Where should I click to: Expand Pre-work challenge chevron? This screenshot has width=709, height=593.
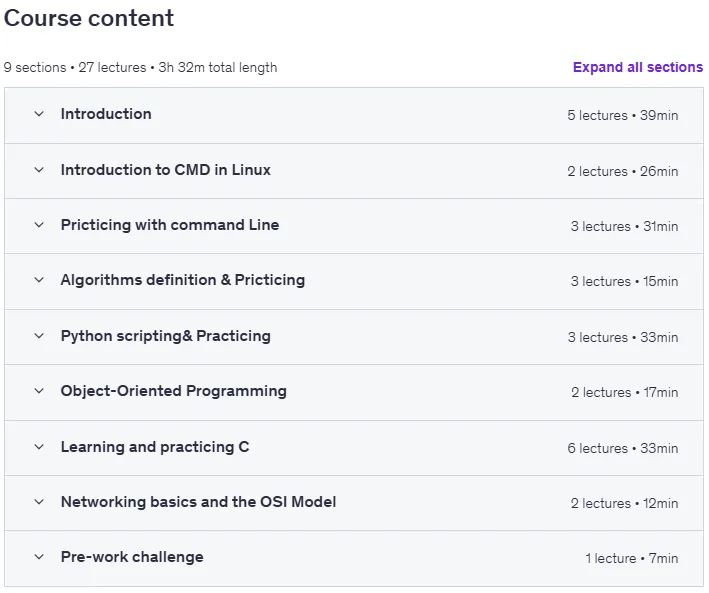coord(39,557)
